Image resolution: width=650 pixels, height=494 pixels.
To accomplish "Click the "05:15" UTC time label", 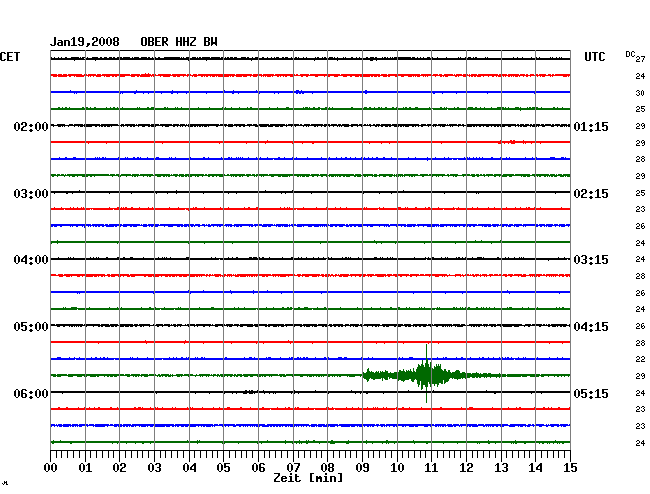I will click(591, 393).
